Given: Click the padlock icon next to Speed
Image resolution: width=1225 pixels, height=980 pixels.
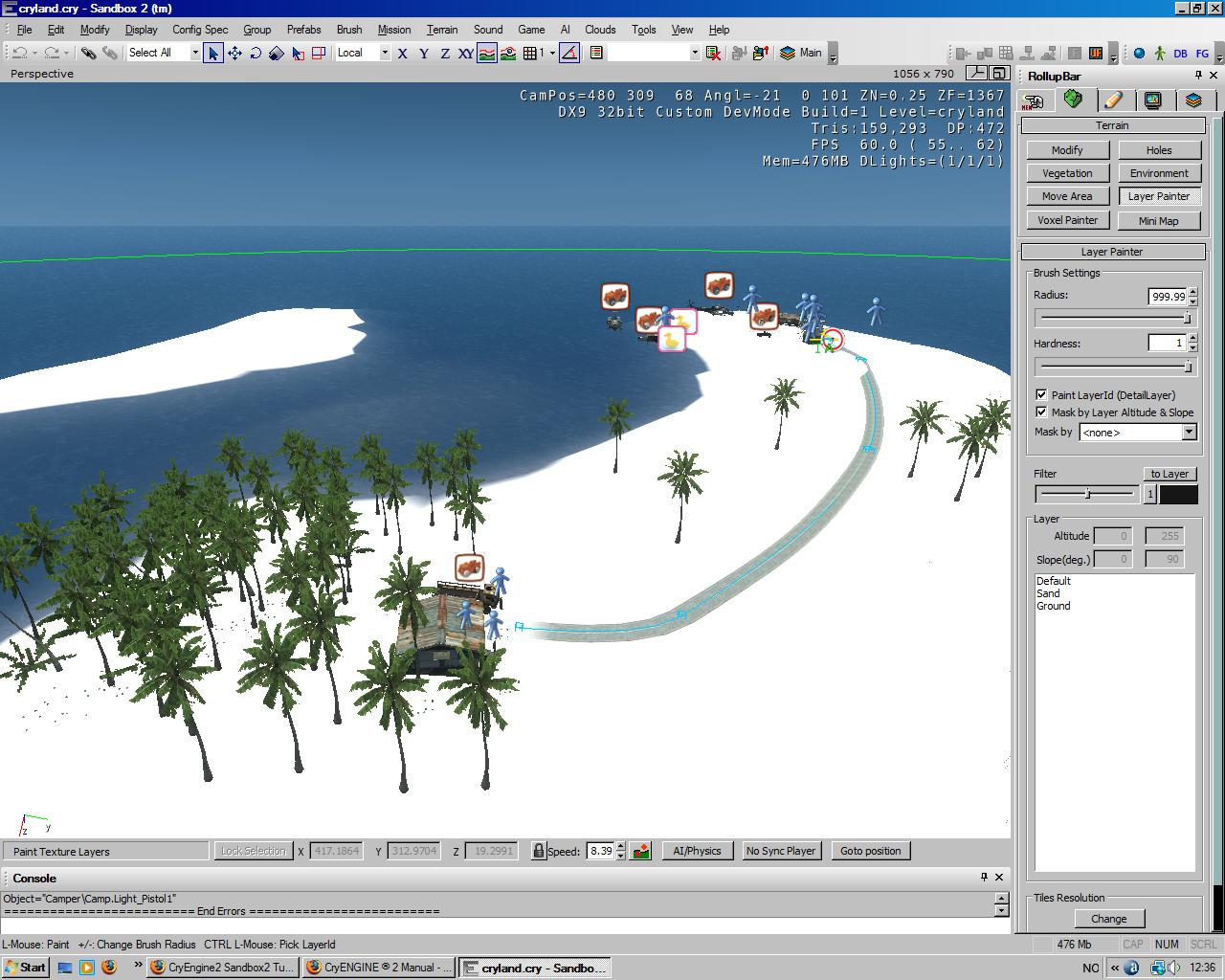Looking at the screenshot, I should [x=539, y=851].
